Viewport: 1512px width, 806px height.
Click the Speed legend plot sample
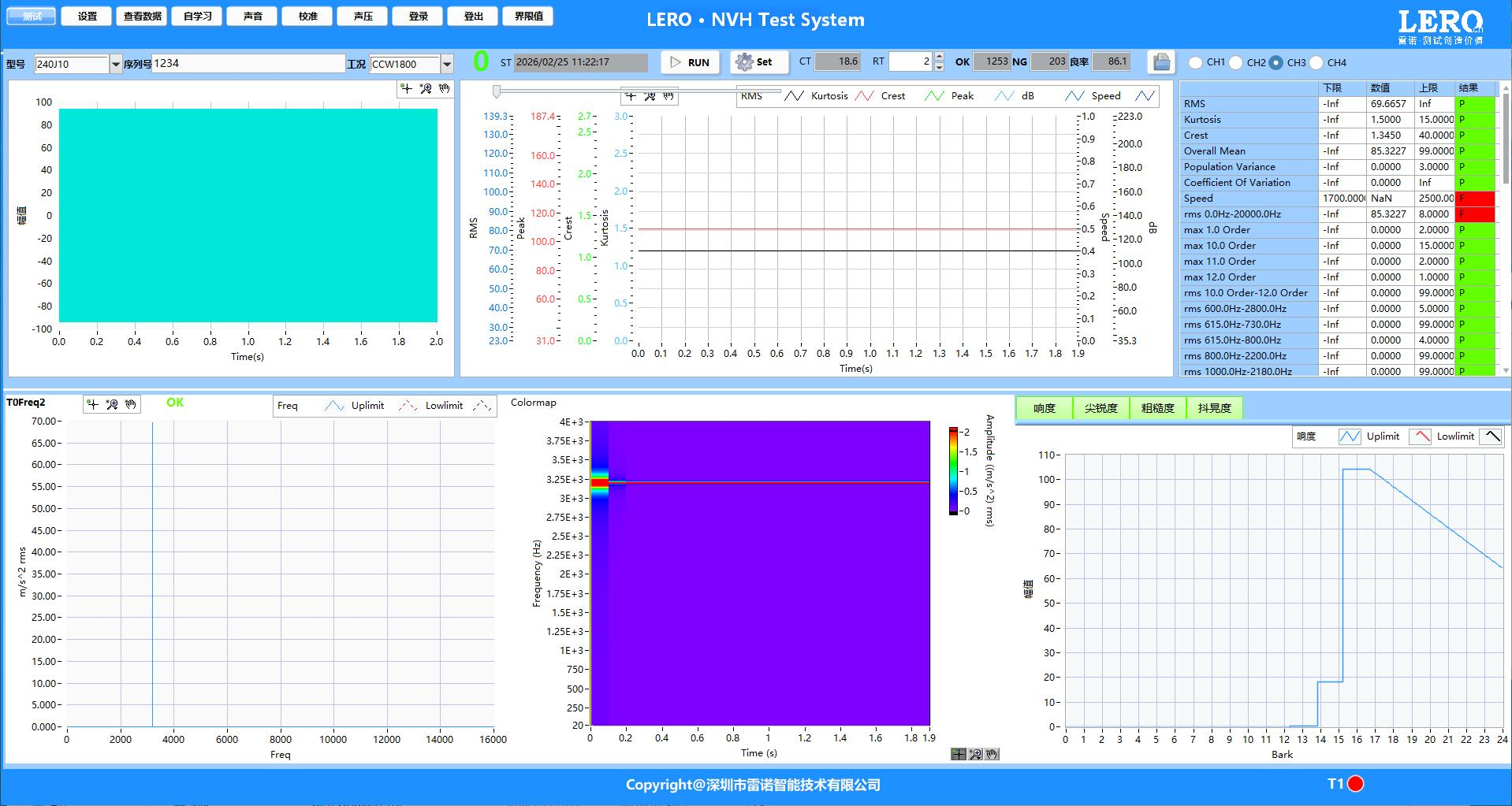[x=1145, y=96]
